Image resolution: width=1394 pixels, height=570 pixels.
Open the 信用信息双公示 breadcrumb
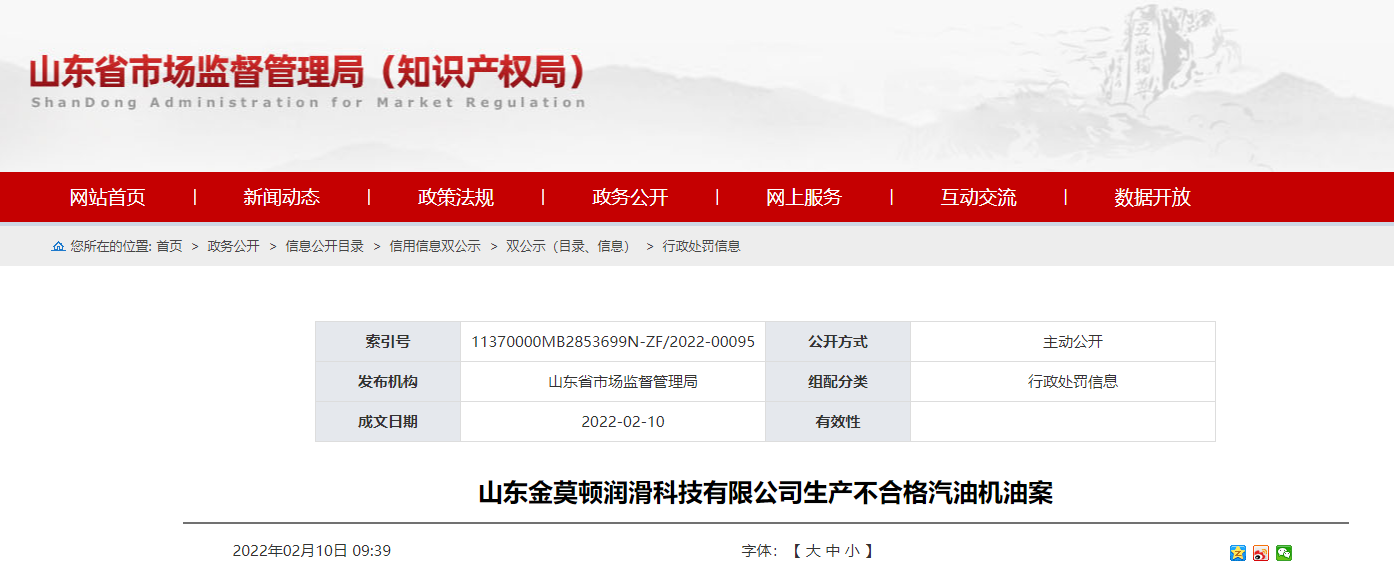[435, 246]
